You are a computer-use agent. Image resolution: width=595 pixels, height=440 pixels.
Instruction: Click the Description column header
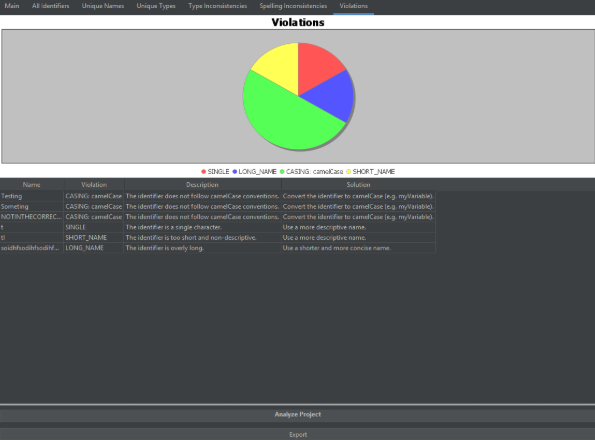202,185
